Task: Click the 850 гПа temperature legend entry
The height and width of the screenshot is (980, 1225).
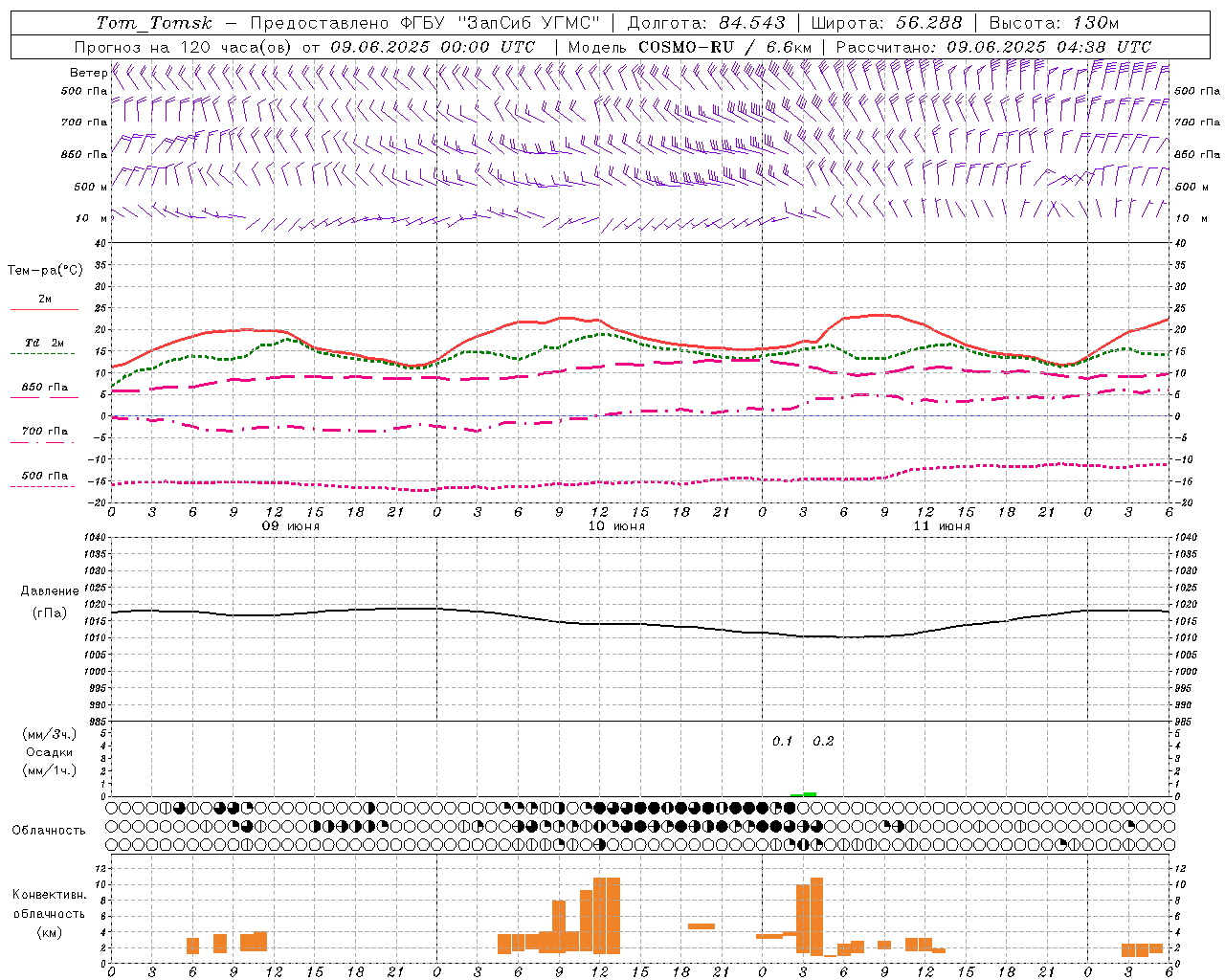Action: (x=45, y=388)
